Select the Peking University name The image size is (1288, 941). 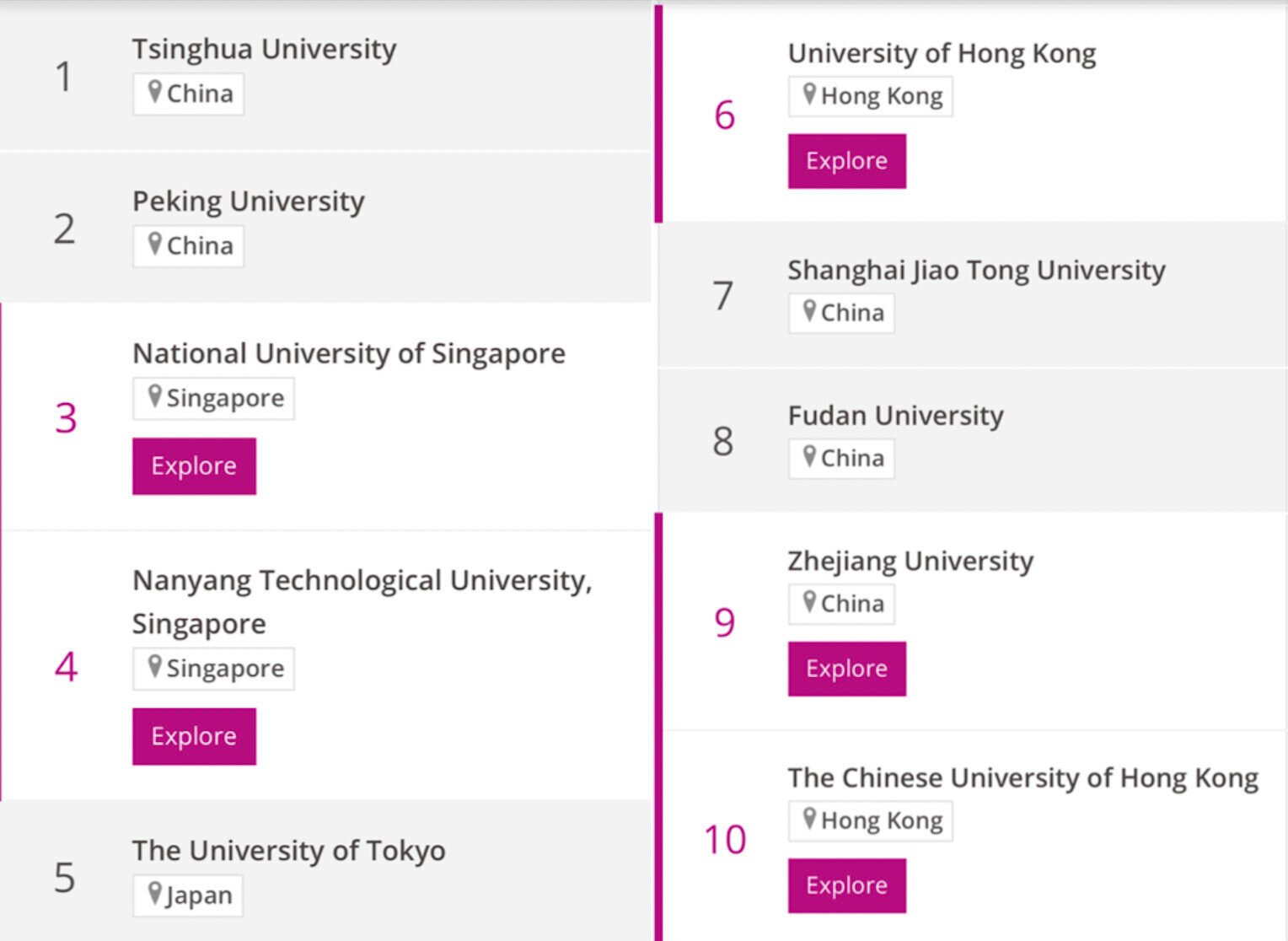249,202
